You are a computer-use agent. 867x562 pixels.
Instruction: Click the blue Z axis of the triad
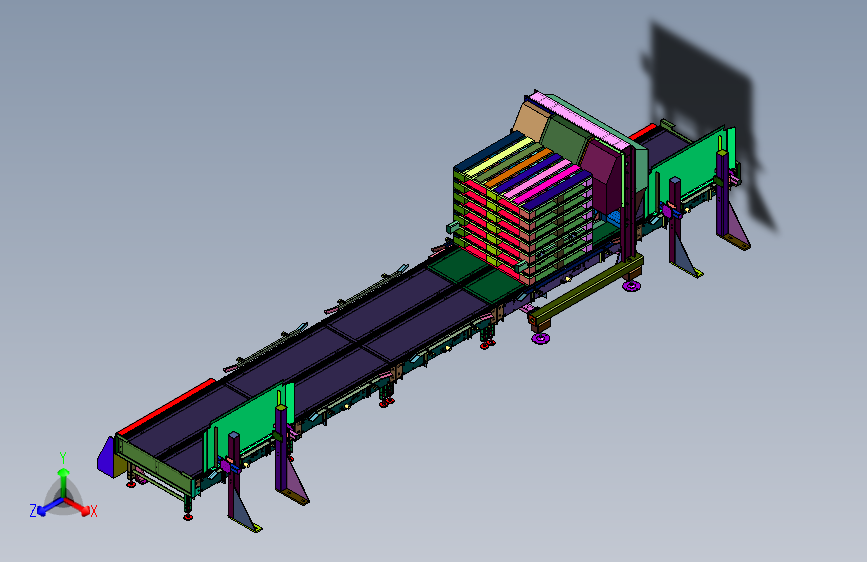click(49, 507)
